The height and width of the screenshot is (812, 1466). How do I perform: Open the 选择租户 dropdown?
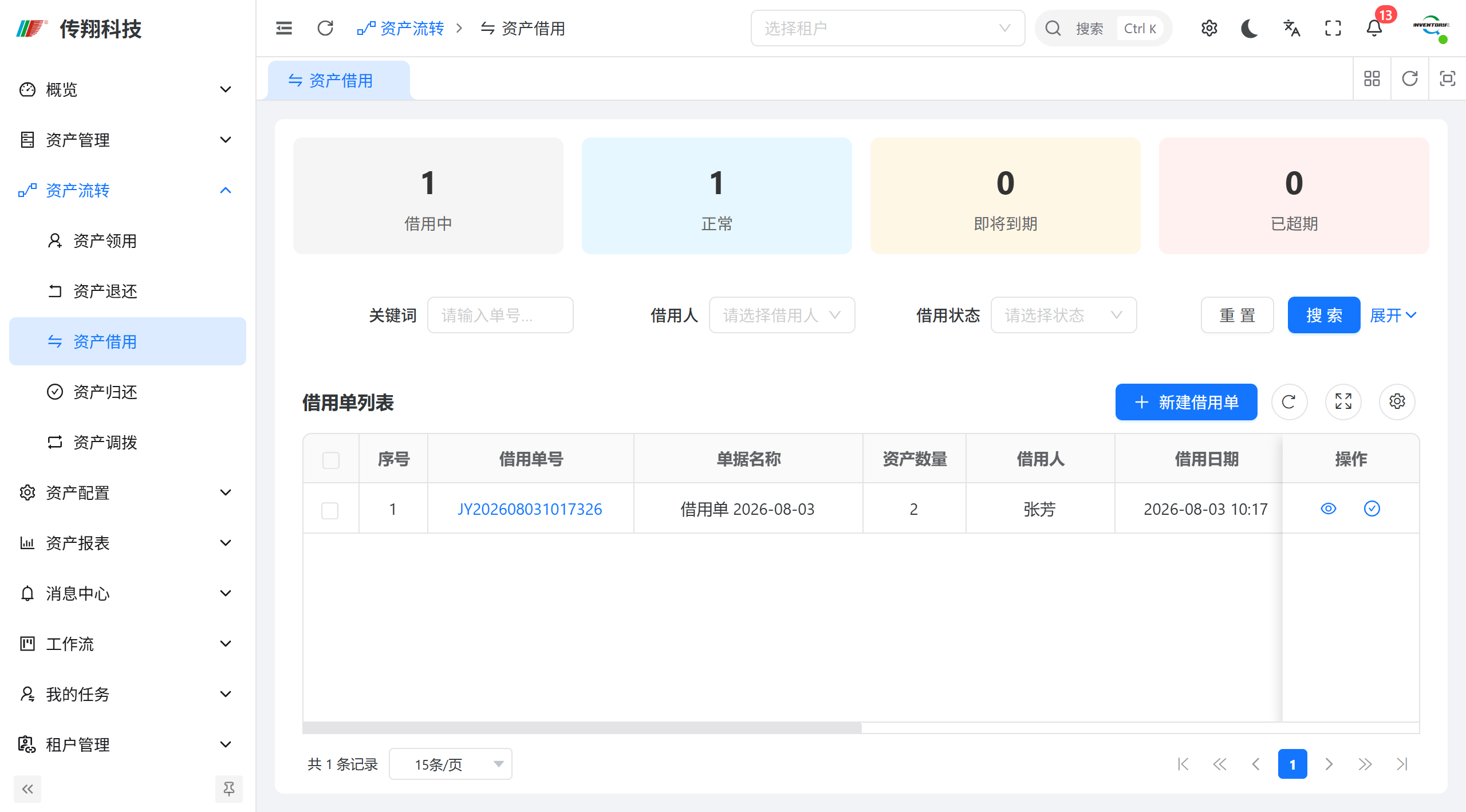coord(888,28)
